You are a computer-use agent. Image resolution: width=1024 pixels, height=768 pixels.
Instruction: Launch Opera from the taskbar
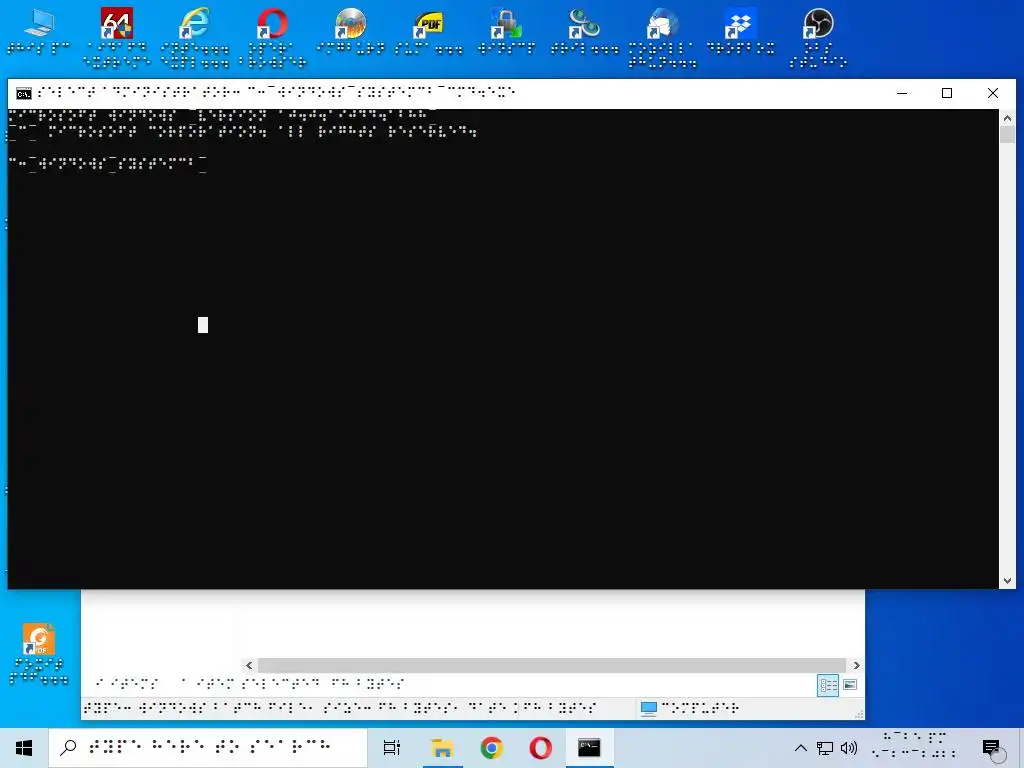click(540, 748)
